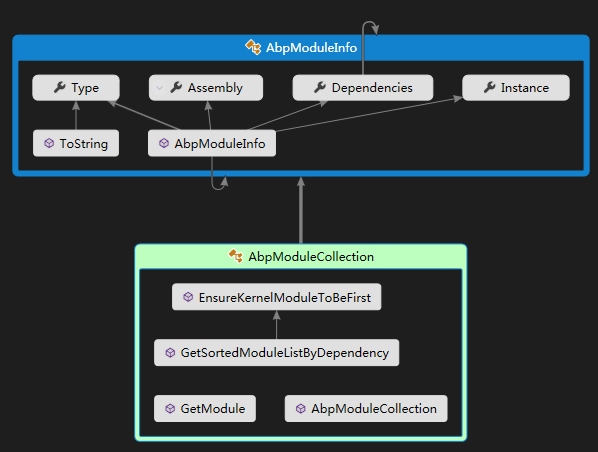This screenshot has height=452, width=598.
Task: Select the GetSortedModuleListByDependency method node
Action: [x=276, y=353]
